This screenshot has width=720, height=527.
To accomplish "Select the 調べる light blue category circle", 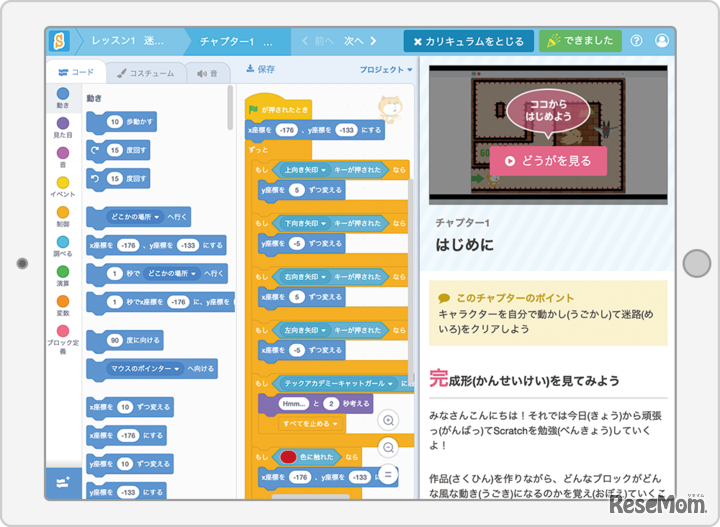I will coord(63,242).
